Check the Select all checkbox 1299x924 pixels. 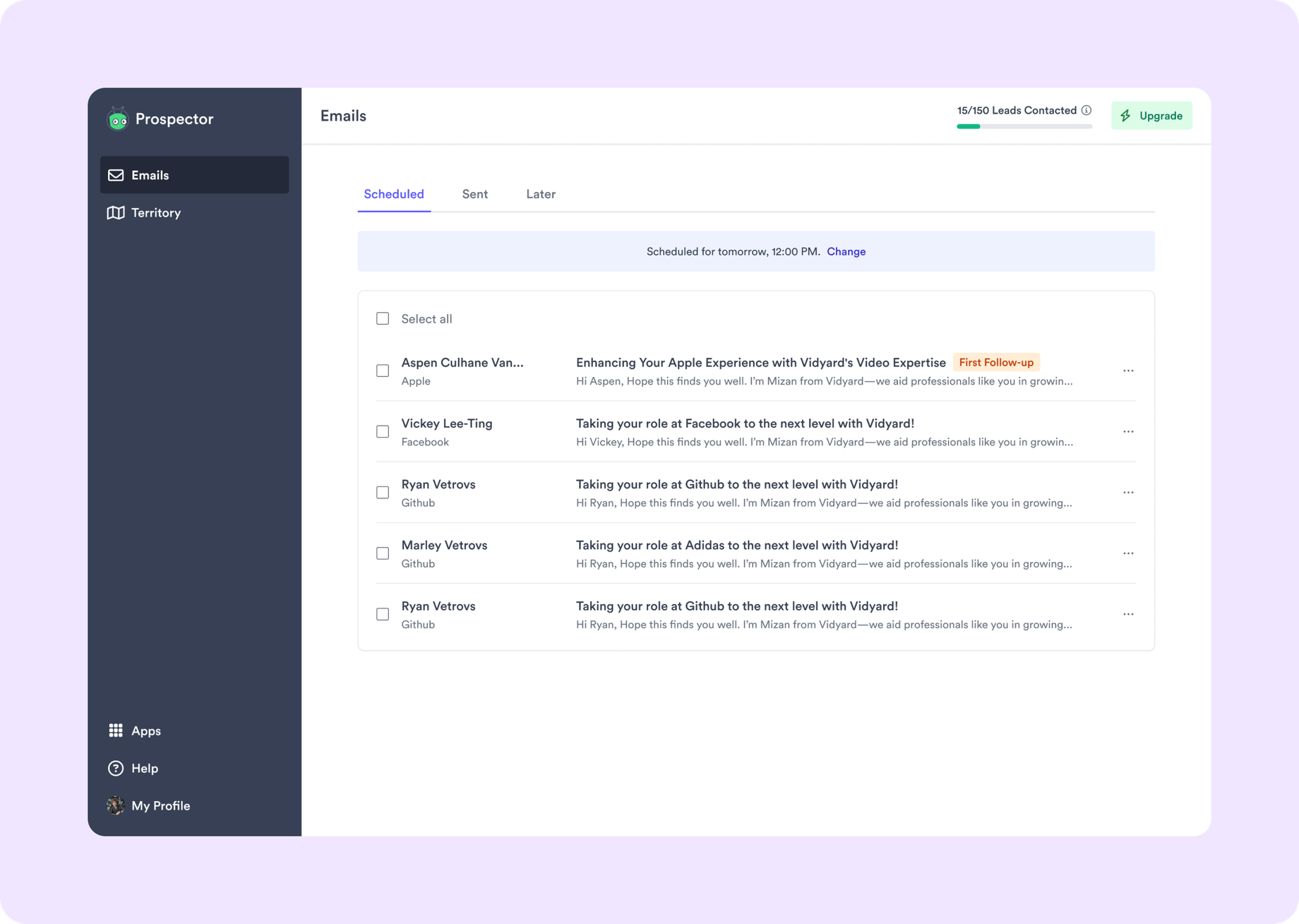point(383,318)
